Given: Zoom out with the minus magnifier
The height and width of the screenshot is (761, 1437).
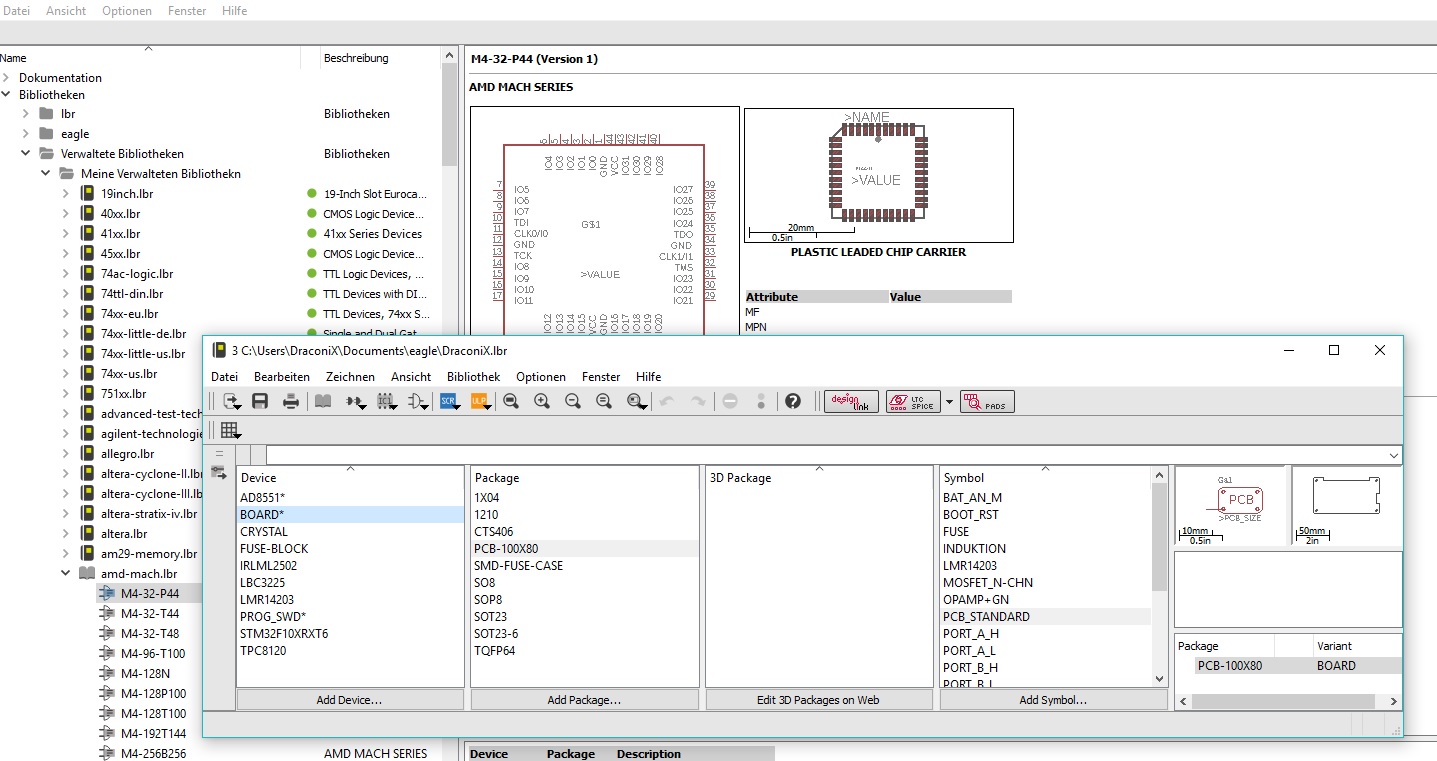Looking at the screenshot, I should [573, 401].
